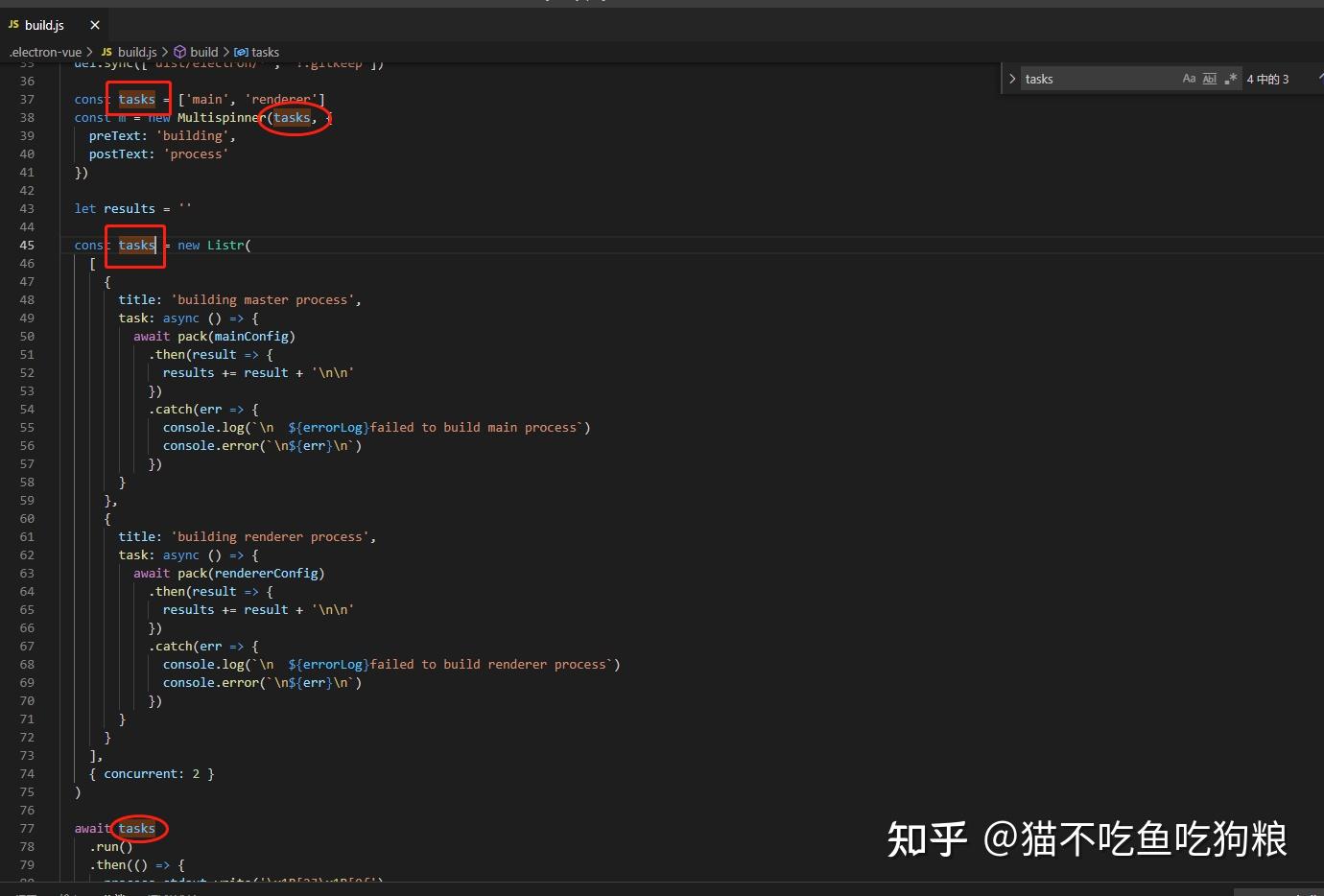The width and height of the screenshot is (1324, 896).
Task: Click the JS icon on the build.js tab
Action: pos(13,24)
